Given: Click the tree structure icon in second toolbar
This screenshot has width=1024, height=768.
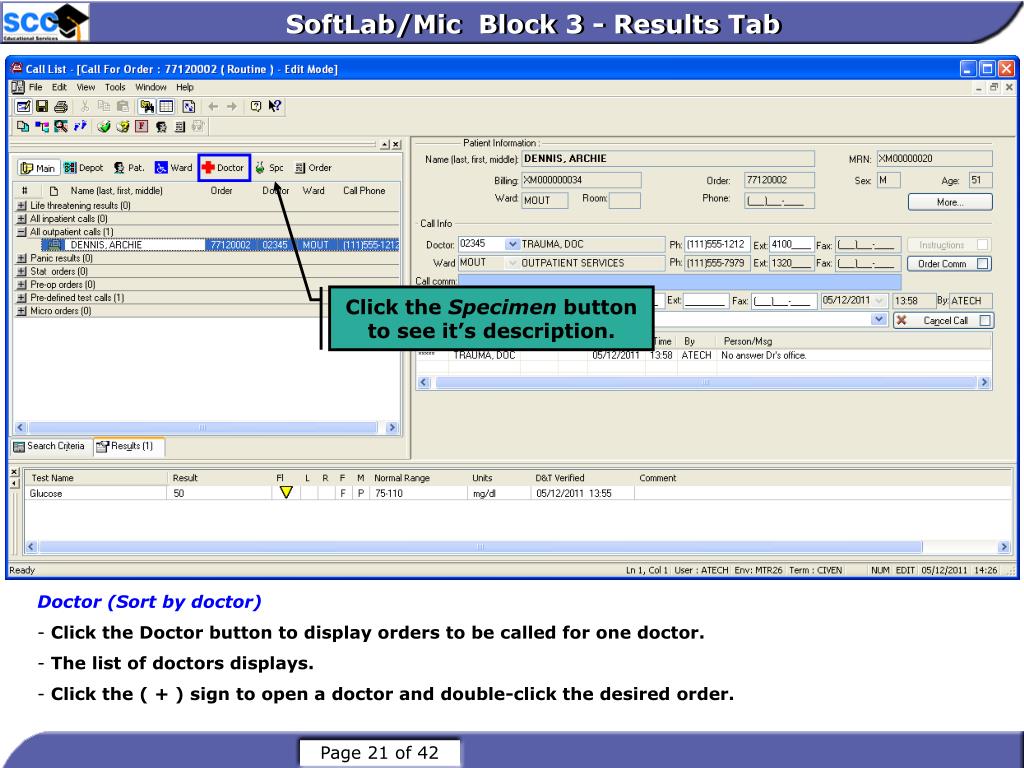Looking at the screenshot, I should [x=42, y=126].
